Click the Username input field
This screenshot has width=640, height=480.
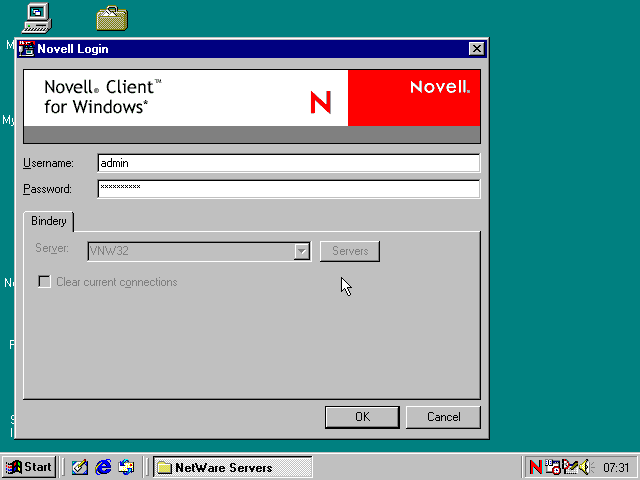pos(289,163)
